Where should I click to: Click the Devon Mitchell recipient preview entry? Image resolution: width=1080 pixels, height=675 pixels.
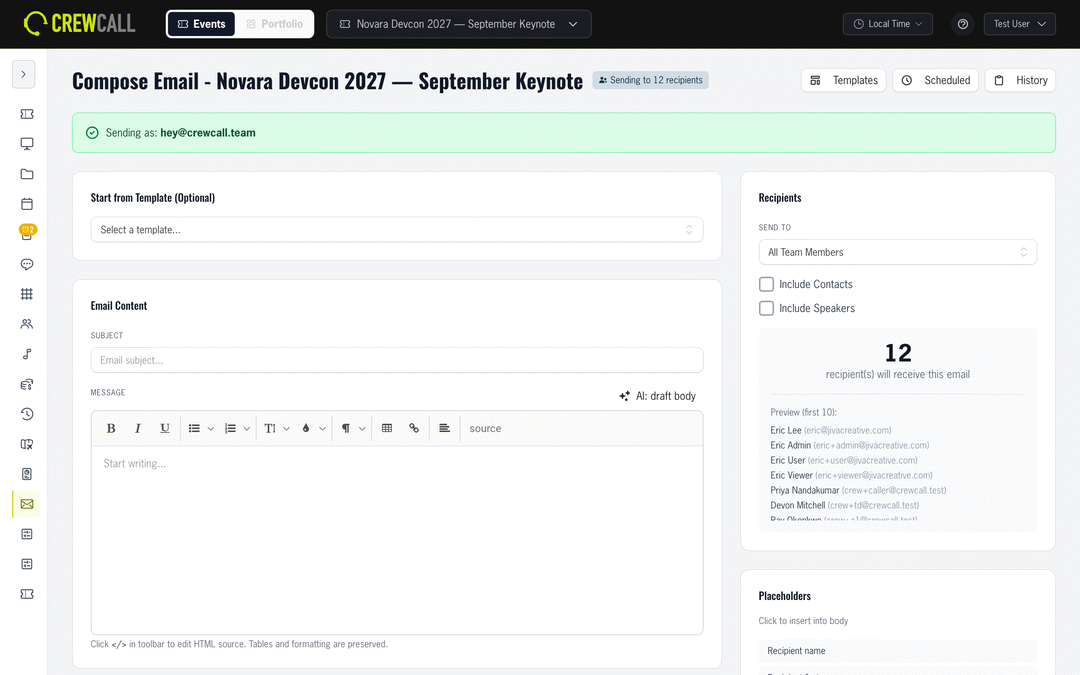coord(844,506)
